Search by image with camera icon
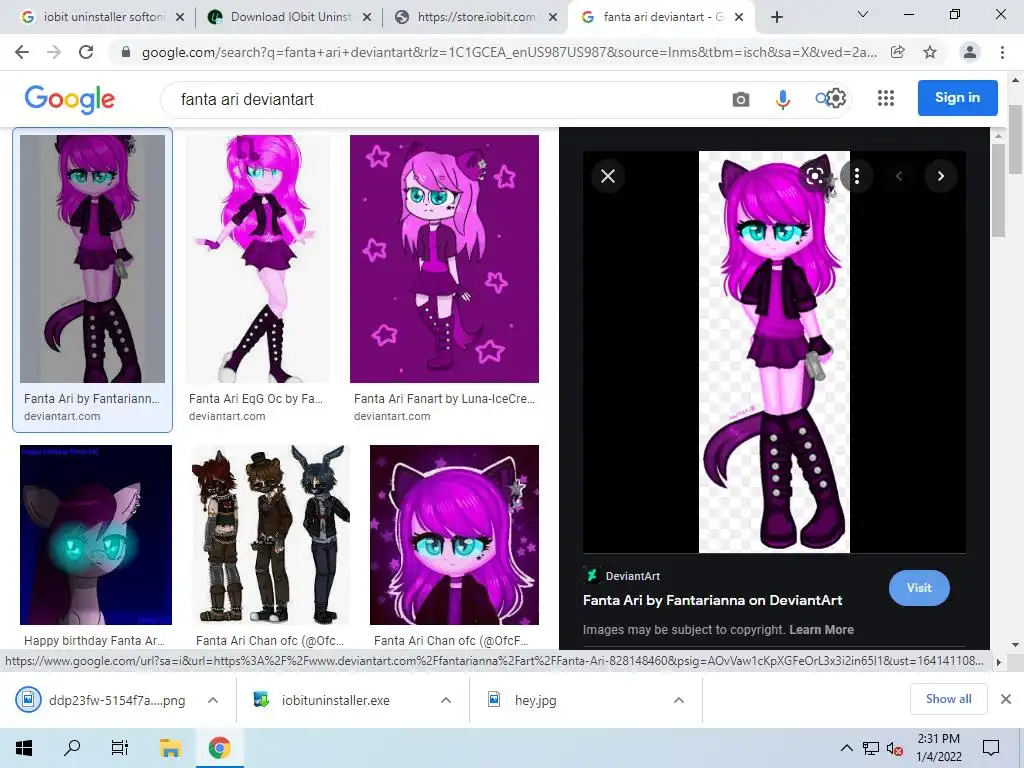1024x768 pixels. pos(741,99)
